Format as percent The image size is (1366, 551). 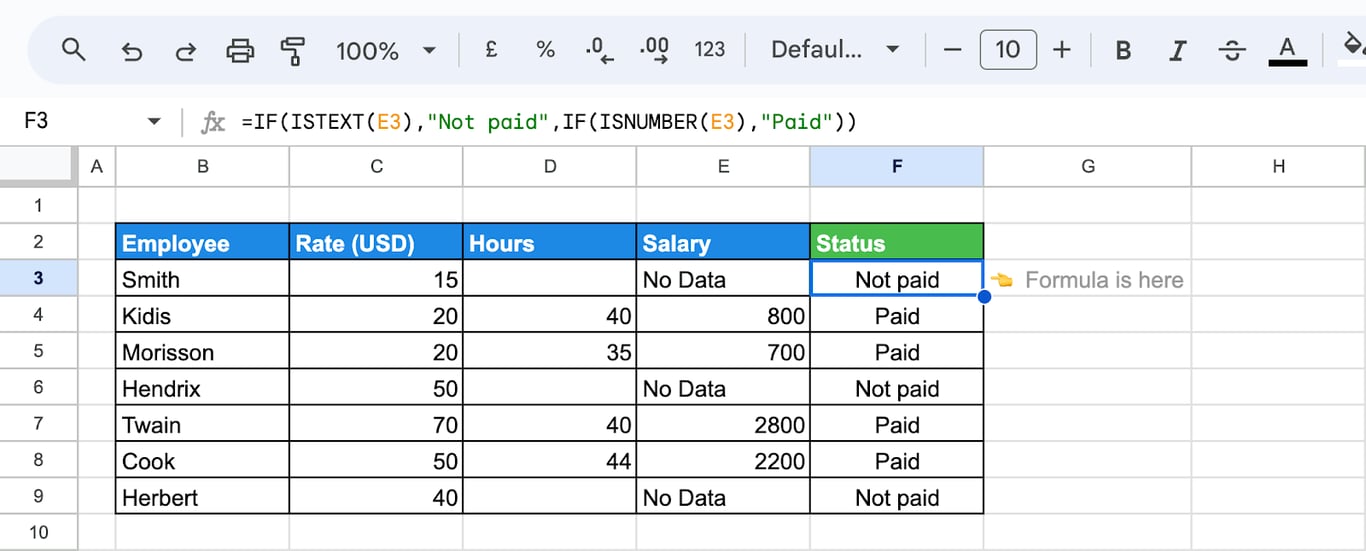(x=545, y=49)
